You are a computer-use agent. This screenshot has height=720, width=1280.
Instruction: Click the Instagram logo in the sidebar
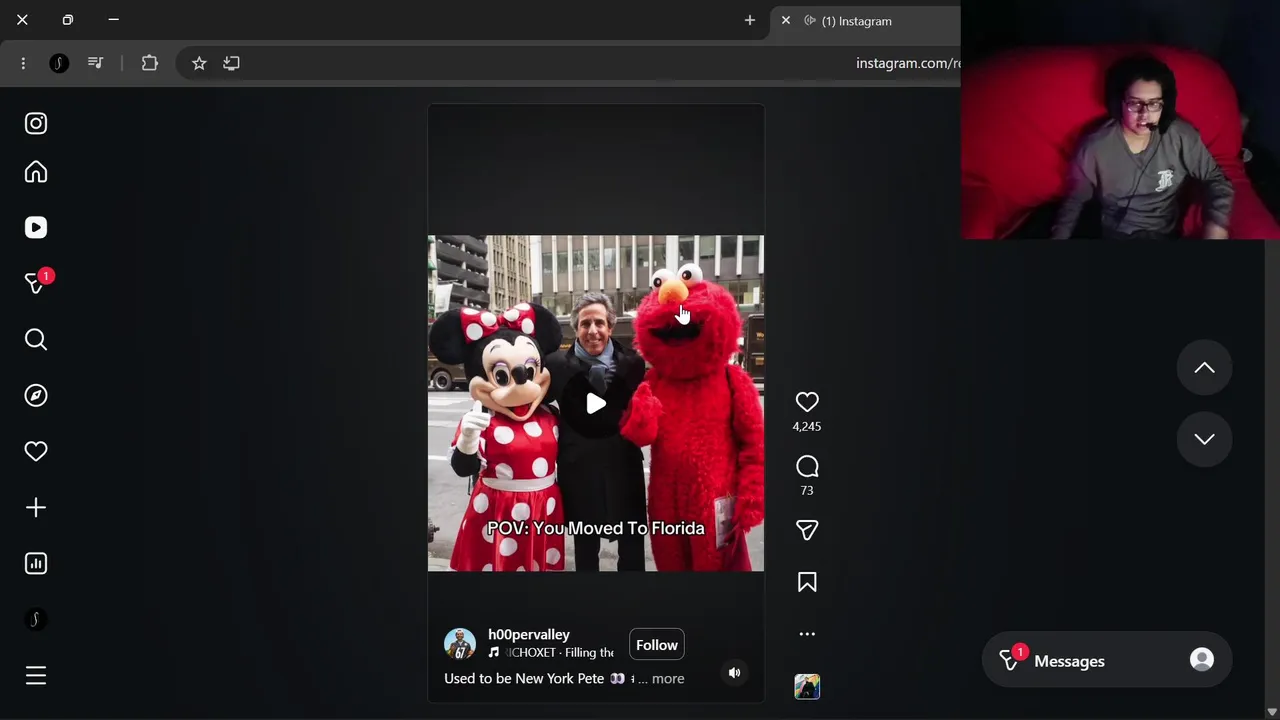point(36,124)
